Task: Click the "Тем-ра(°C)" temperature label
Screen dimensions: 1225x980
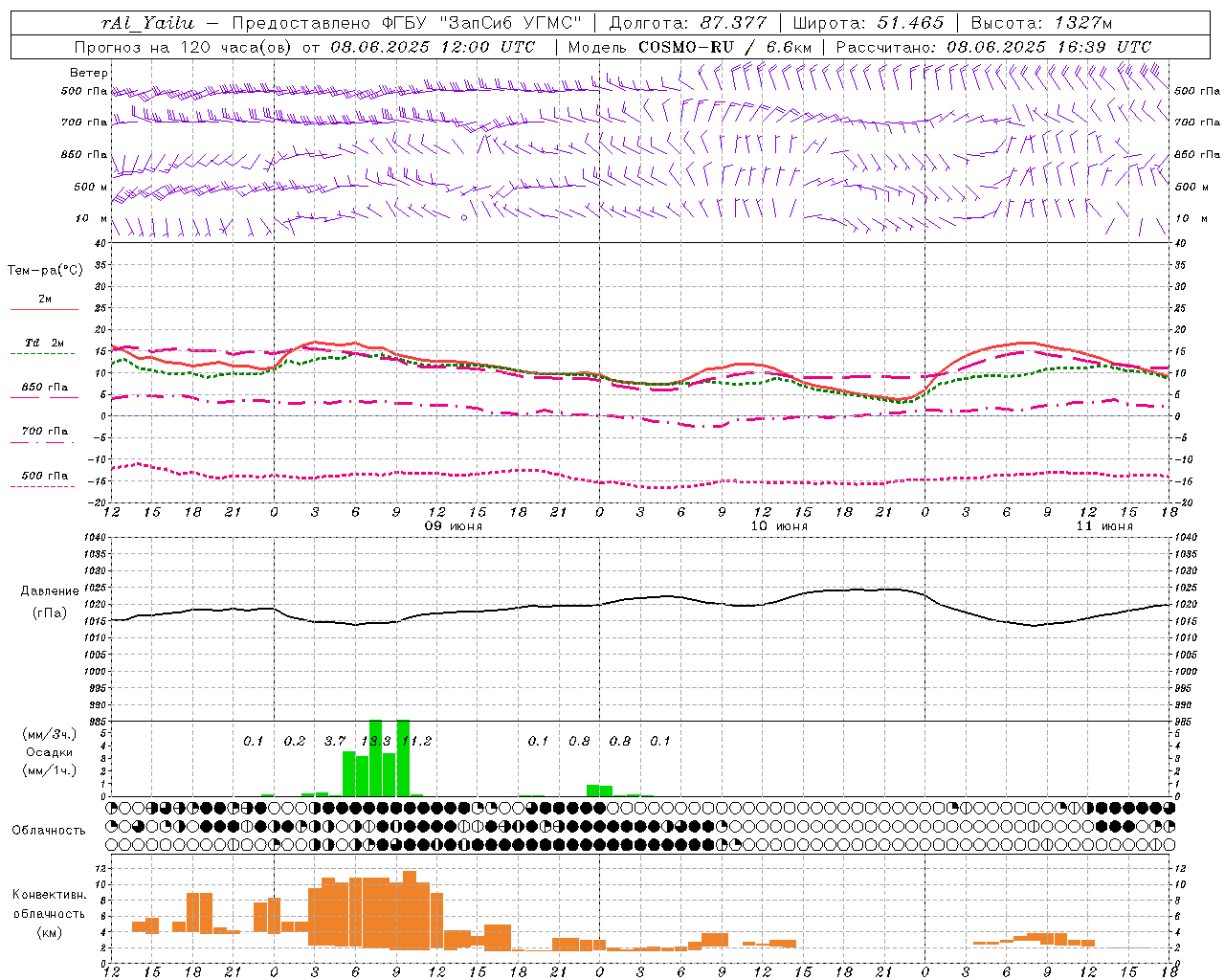Action: coord(45,270)
